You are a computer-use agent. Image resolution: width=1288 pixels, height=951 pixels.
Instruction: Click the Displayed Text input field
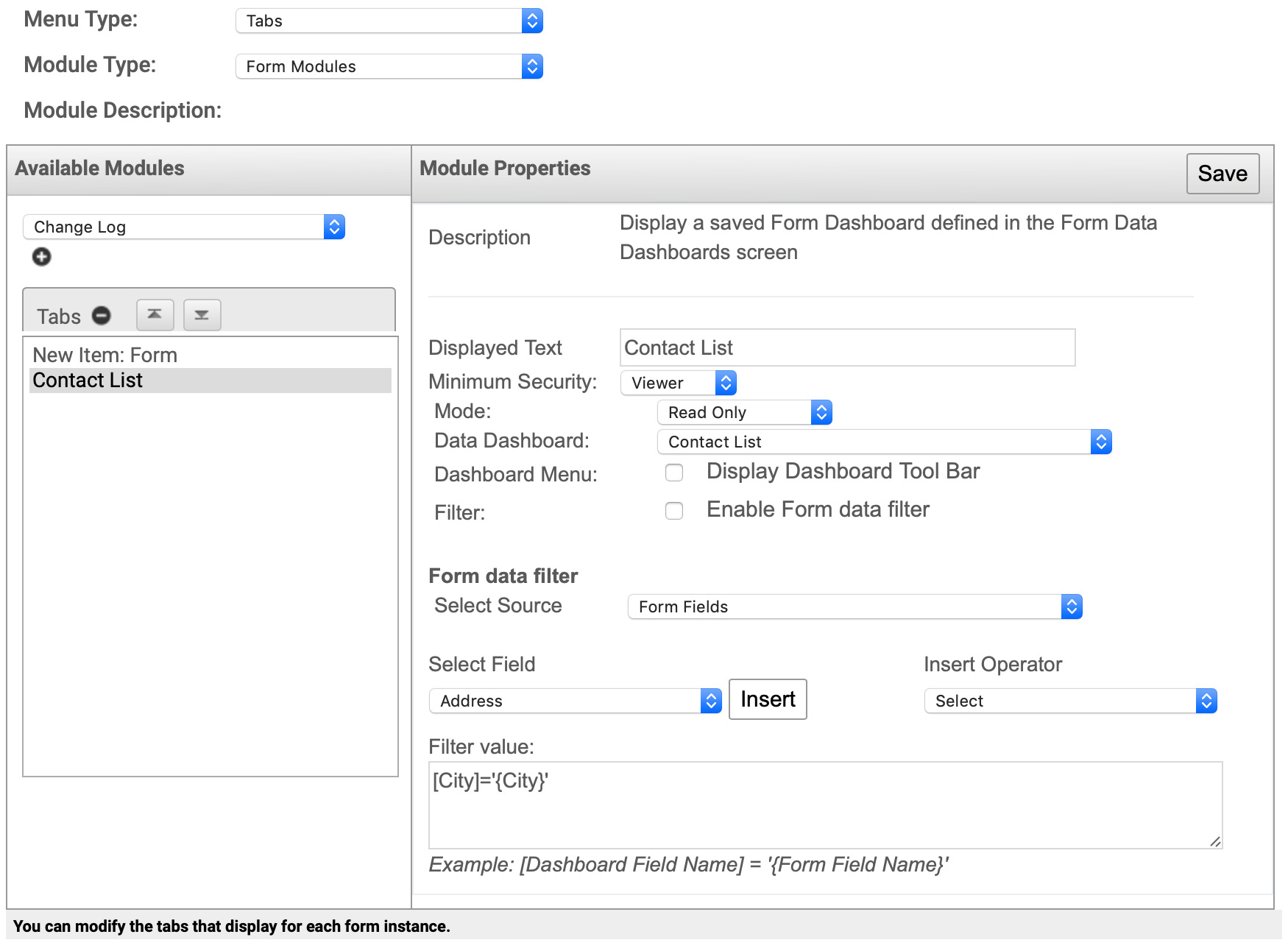click(x=848, y=347)
